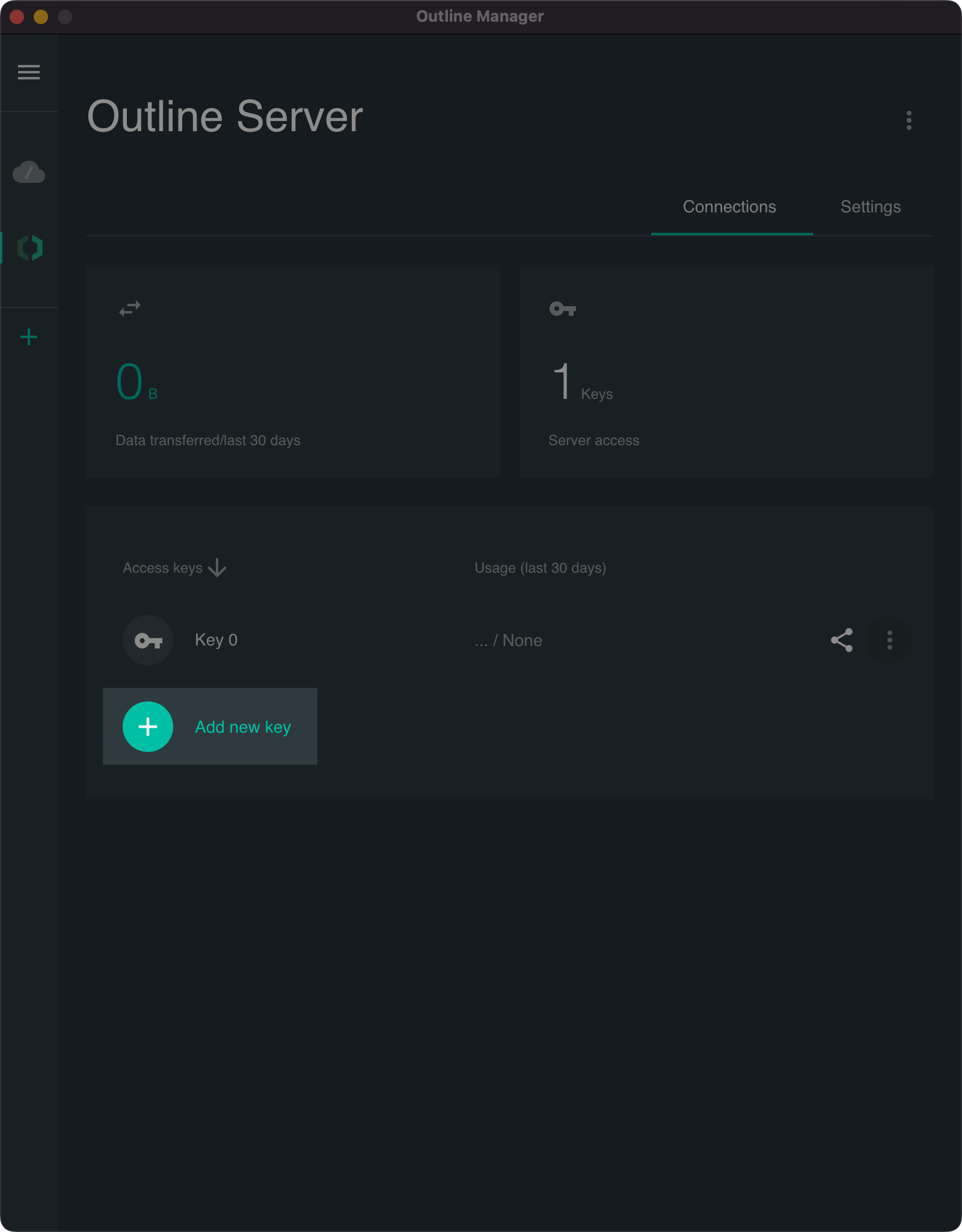
Task: Click the Outline Server title text
Action: coord(225,116)
